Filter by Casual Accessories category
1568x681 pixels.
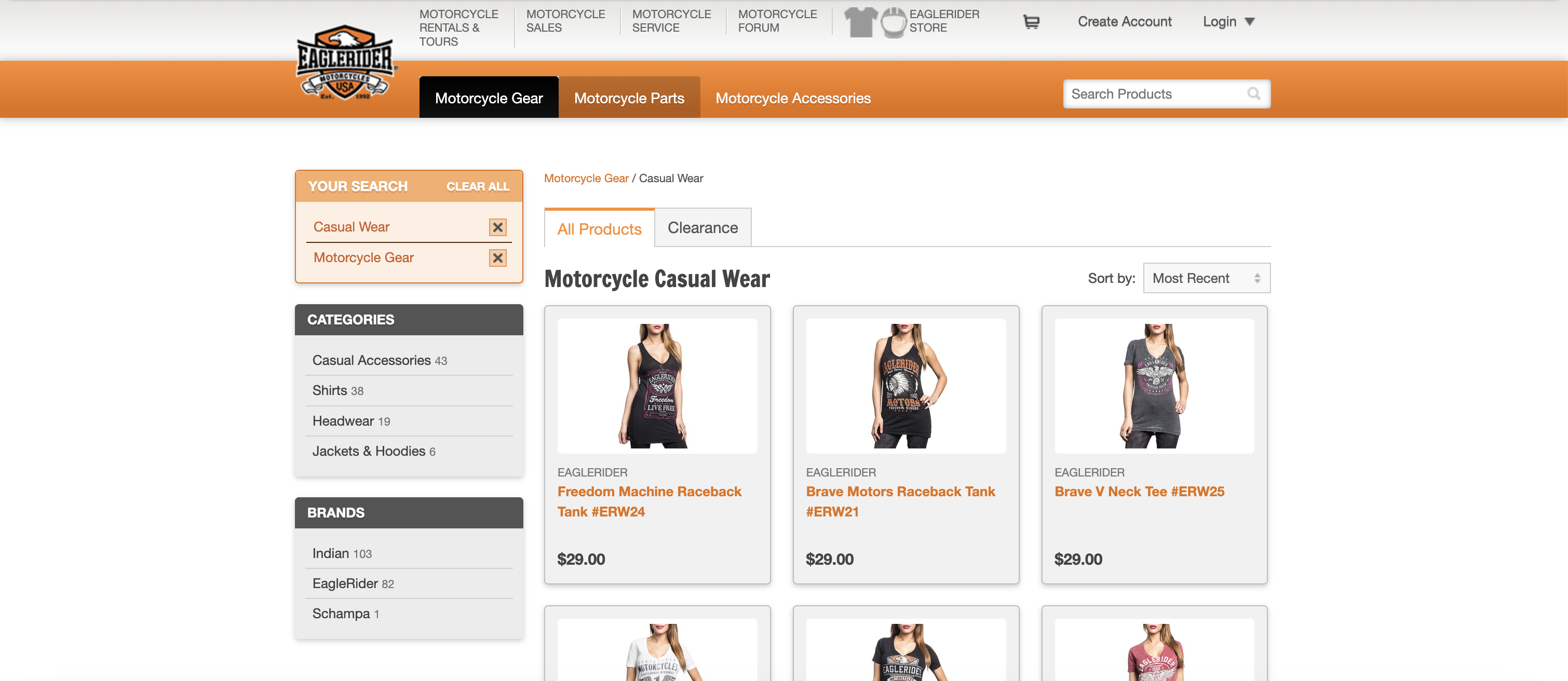(x=379, y=360)
